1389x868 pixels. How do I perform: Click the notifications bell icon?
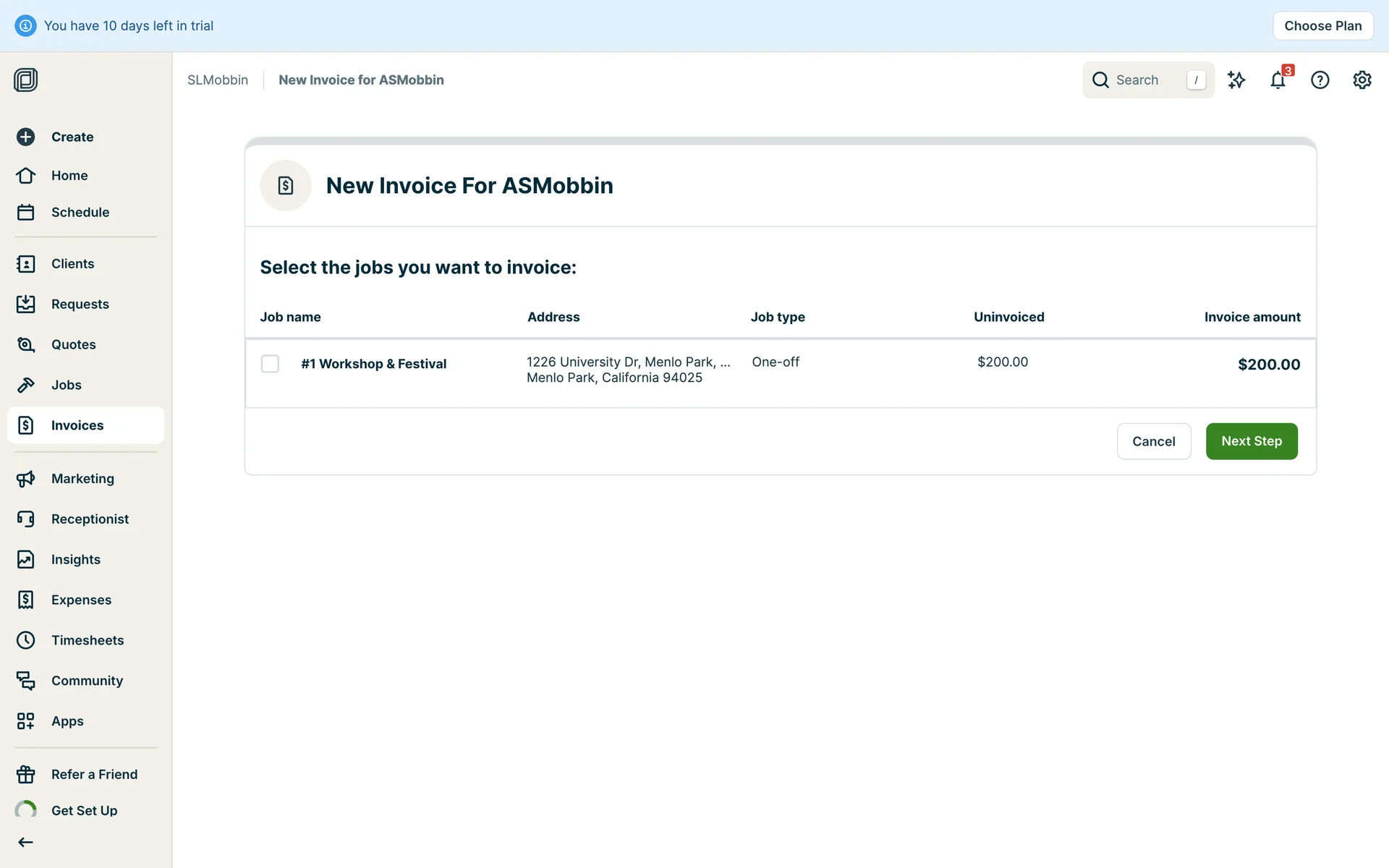(x=1278, y=80)
